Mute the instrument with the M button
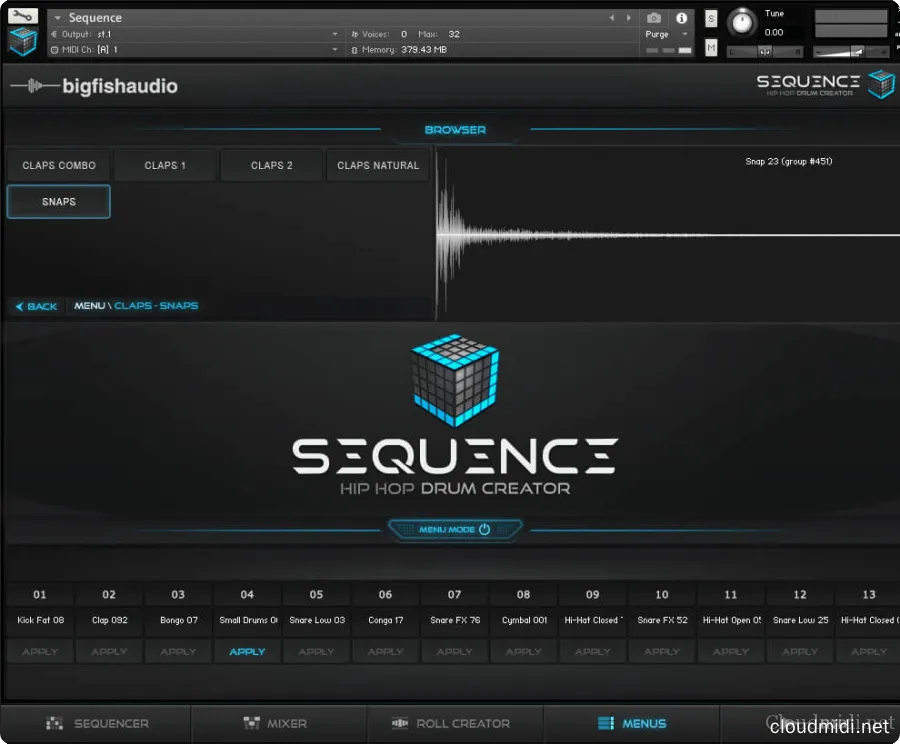The image size is (900, 744). click(x=710, y=46)
